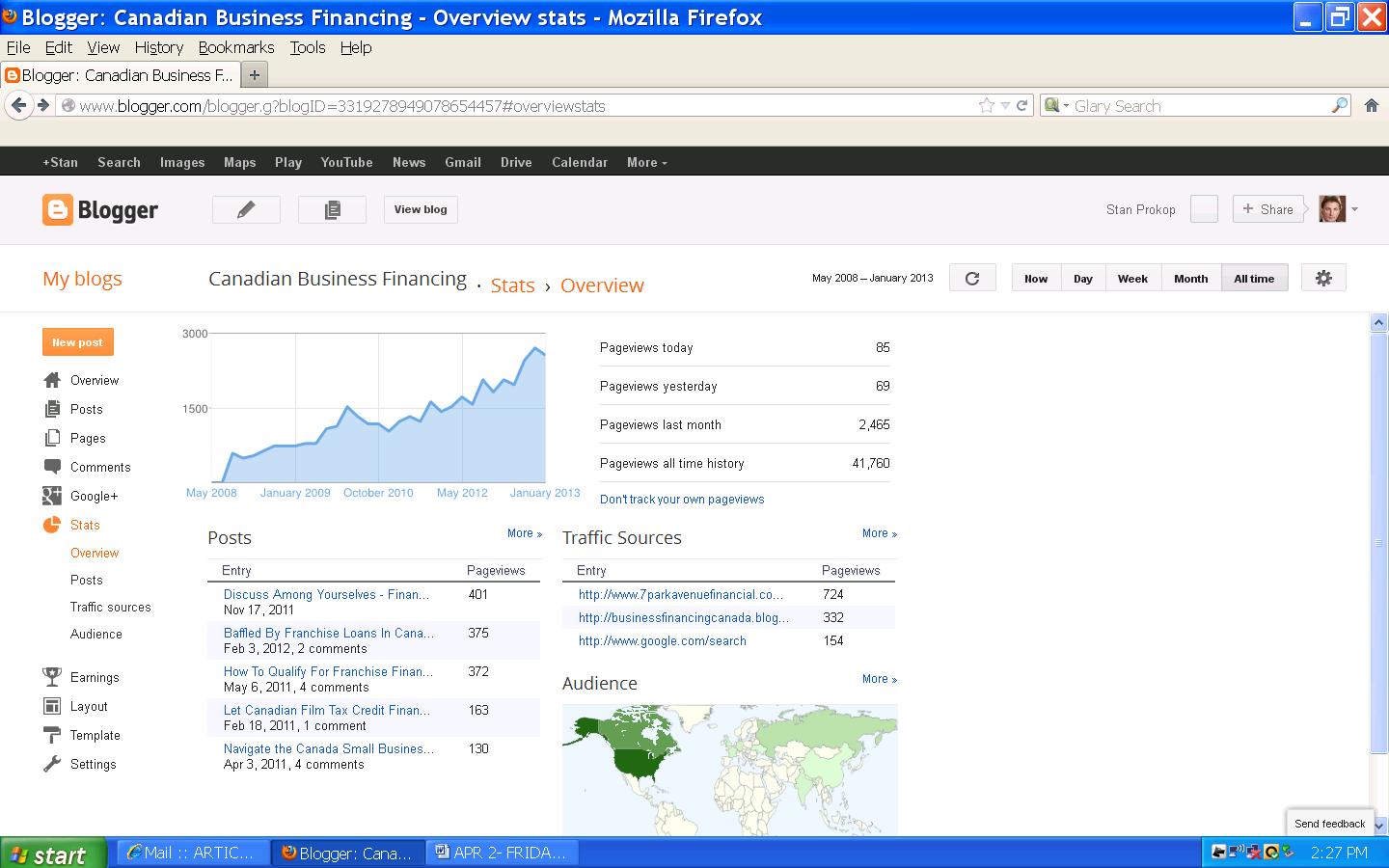Screen dimensions: 1389x868
Task: Switch to the APR 2- FRIDA taskbar item
Action: click(503, 853)
